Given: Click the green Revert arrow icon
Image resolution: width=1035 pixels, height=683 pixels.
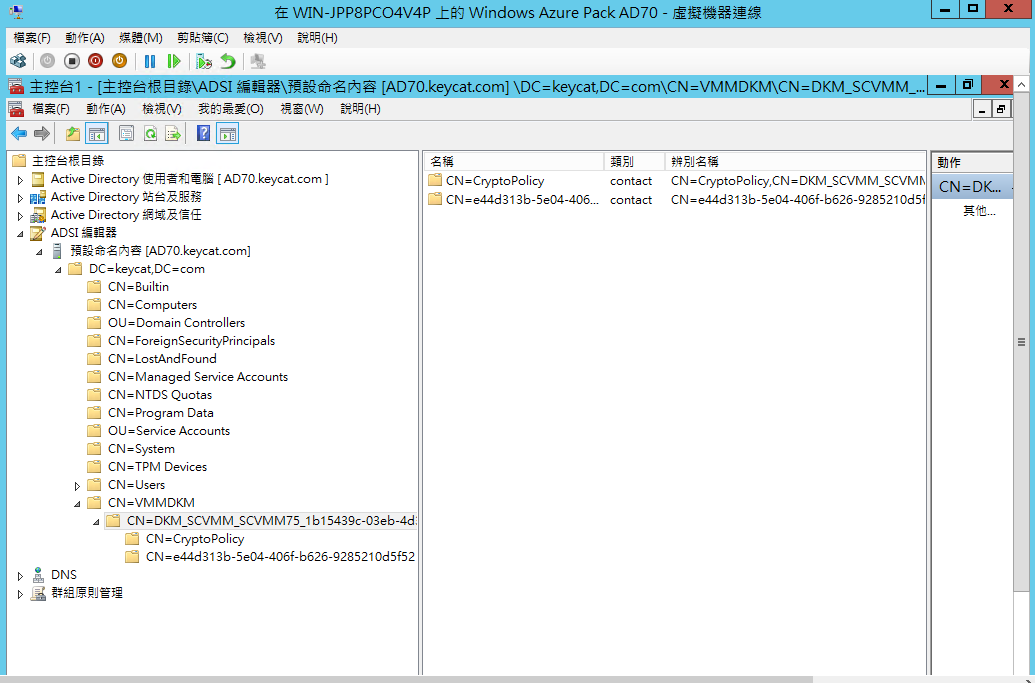Looking at the screenshot, I should pyautogui.click(x=228, y=61).
